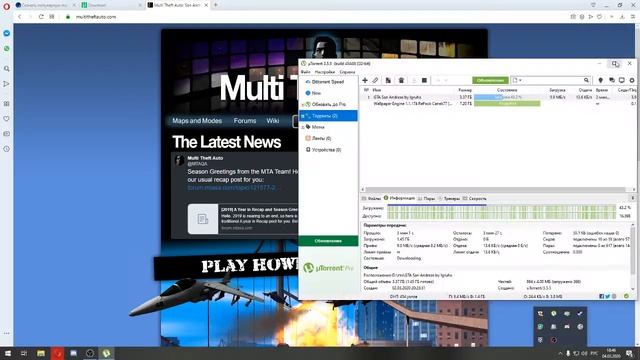Image resolution: width=640 pixels, height=360 pixels.
Task: Click the torrent list horizontal scrollbar
Action: 495,190
